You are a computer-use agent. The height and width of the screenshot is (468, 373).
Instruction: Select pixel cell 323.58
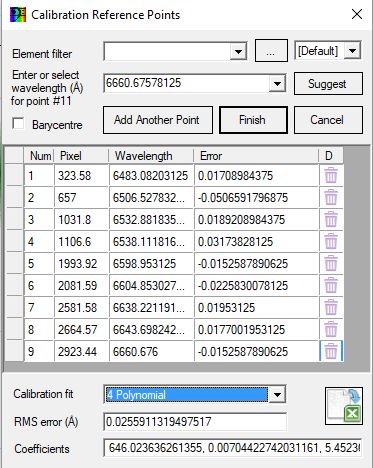82,176
